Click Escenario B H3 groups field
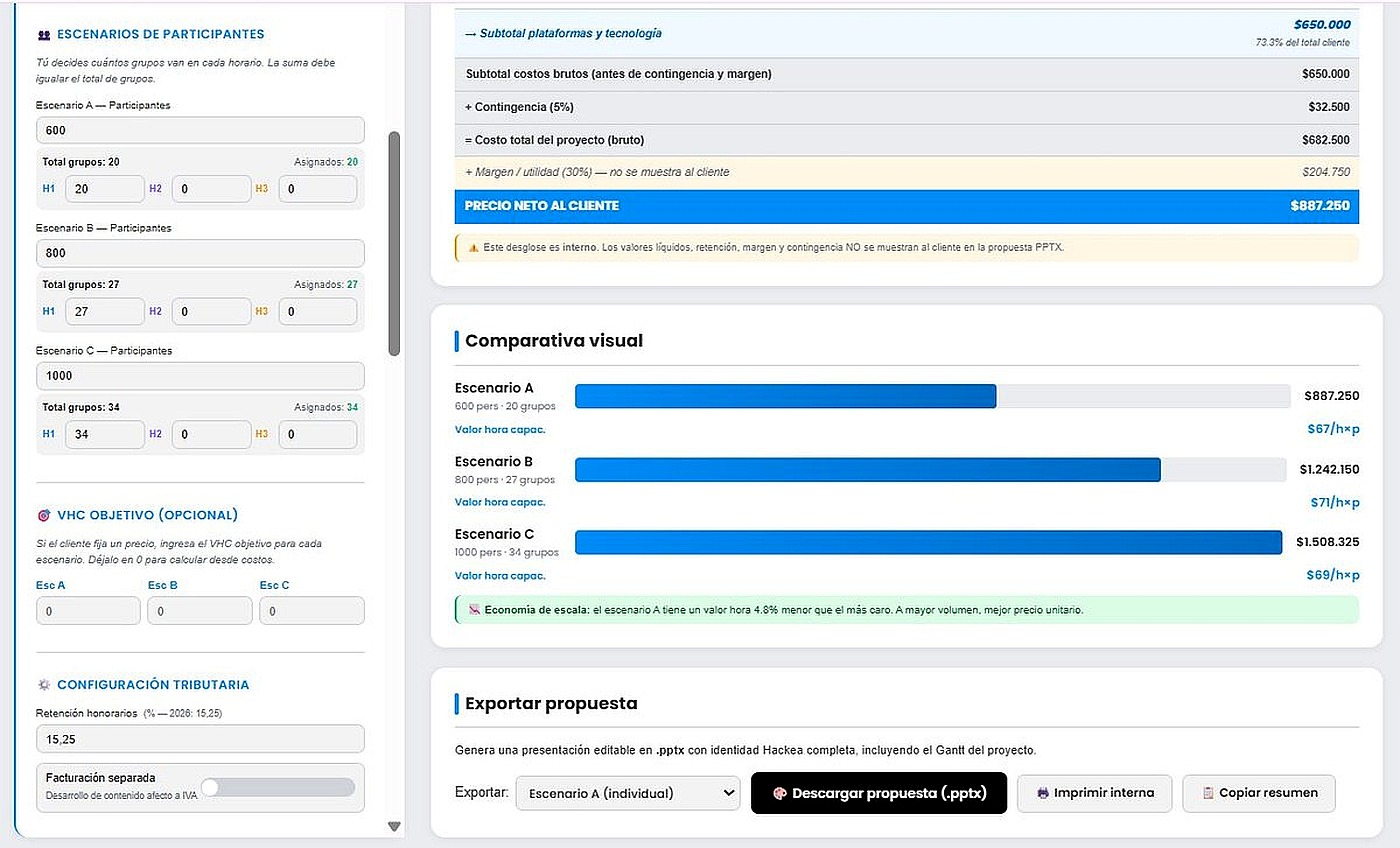 [318, 312]
